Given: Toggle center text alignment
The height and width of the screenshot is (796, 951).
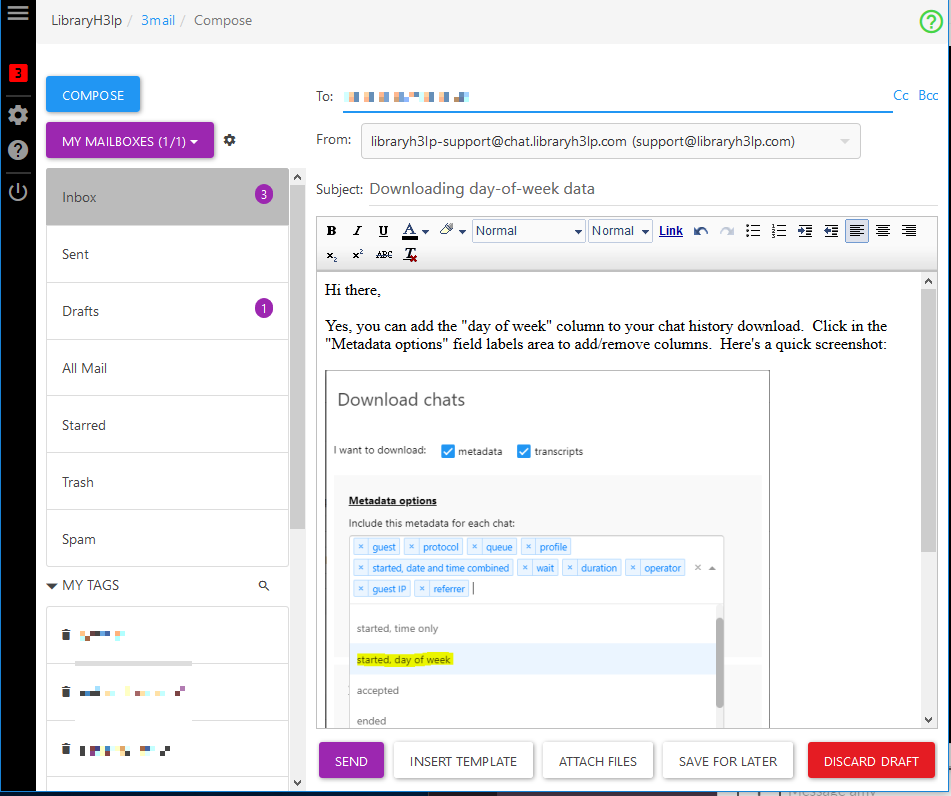Looking at the screenshot, I should (882, 231).
